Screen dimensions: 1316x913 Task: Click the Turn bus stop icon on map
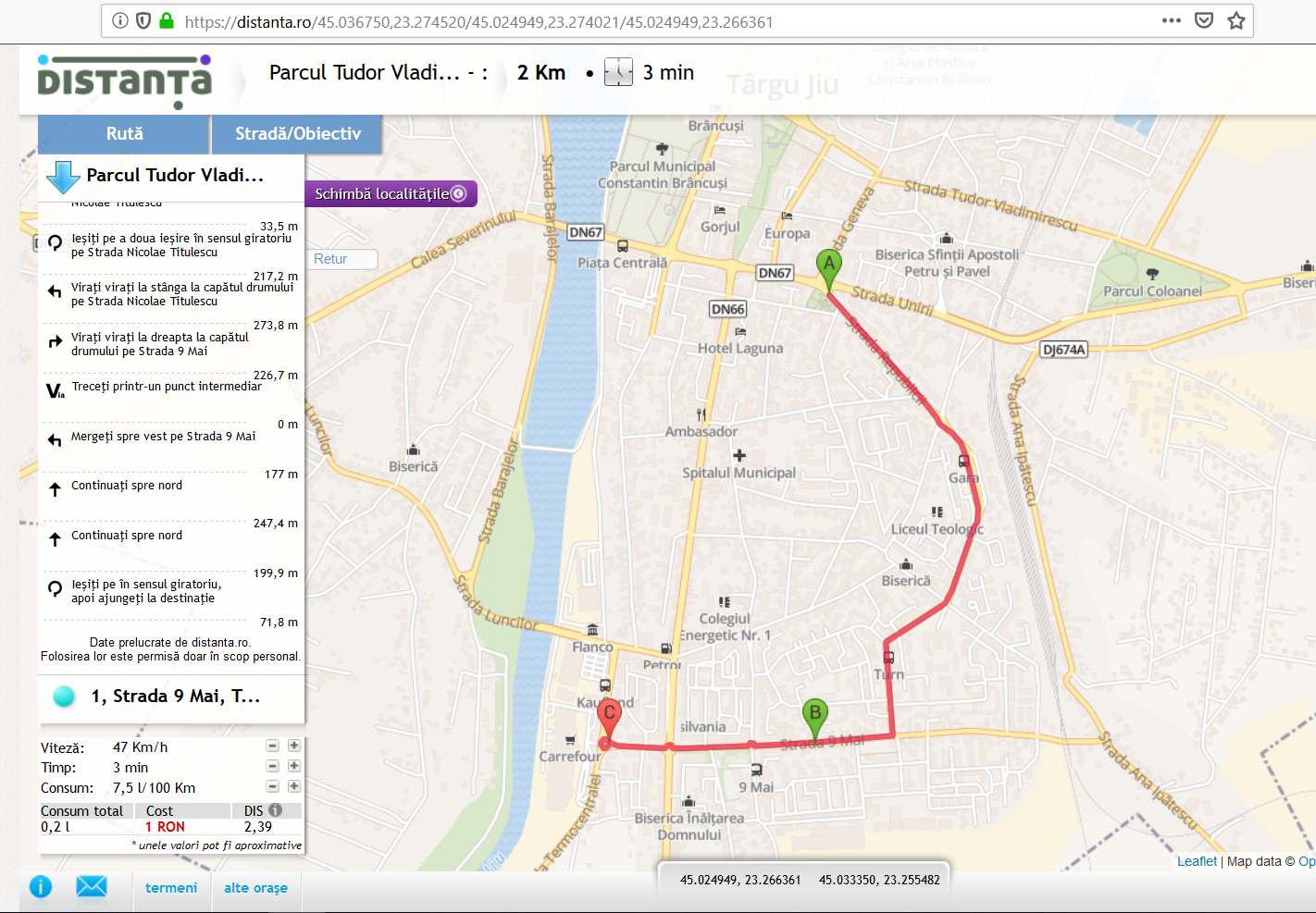pos(888,658)
